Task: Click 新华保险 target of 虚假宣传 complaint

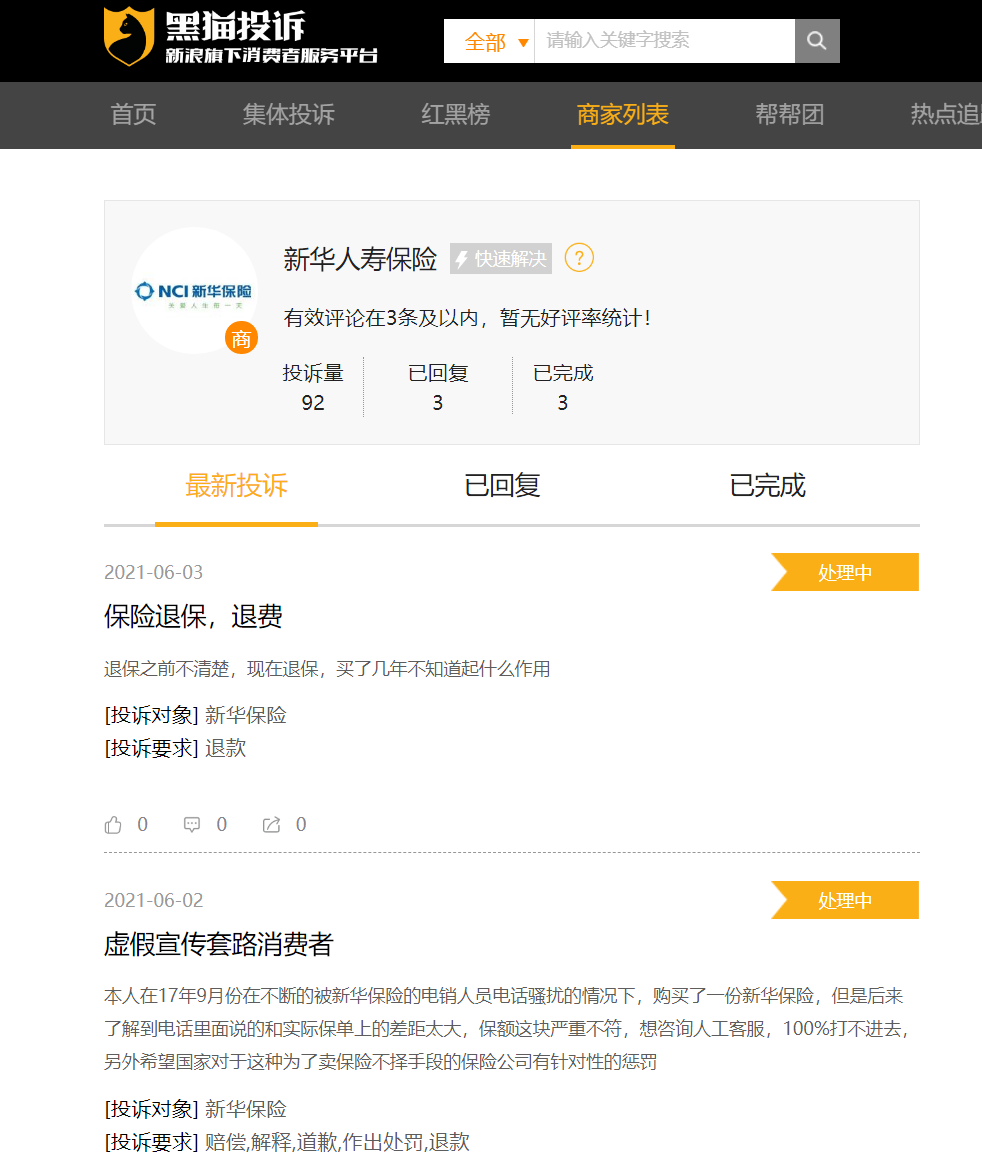Action: (x=245, y=1109)
